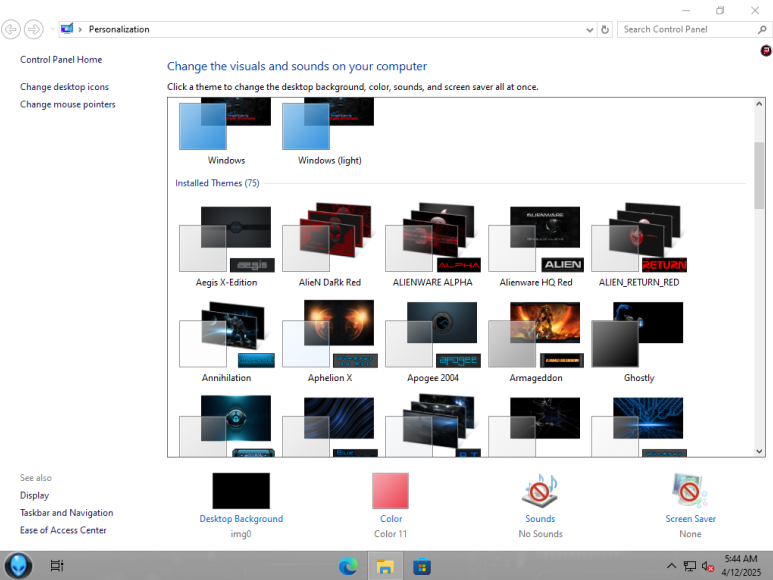773x580 pixels.
Task: Open the Color link
Action: 391,519
